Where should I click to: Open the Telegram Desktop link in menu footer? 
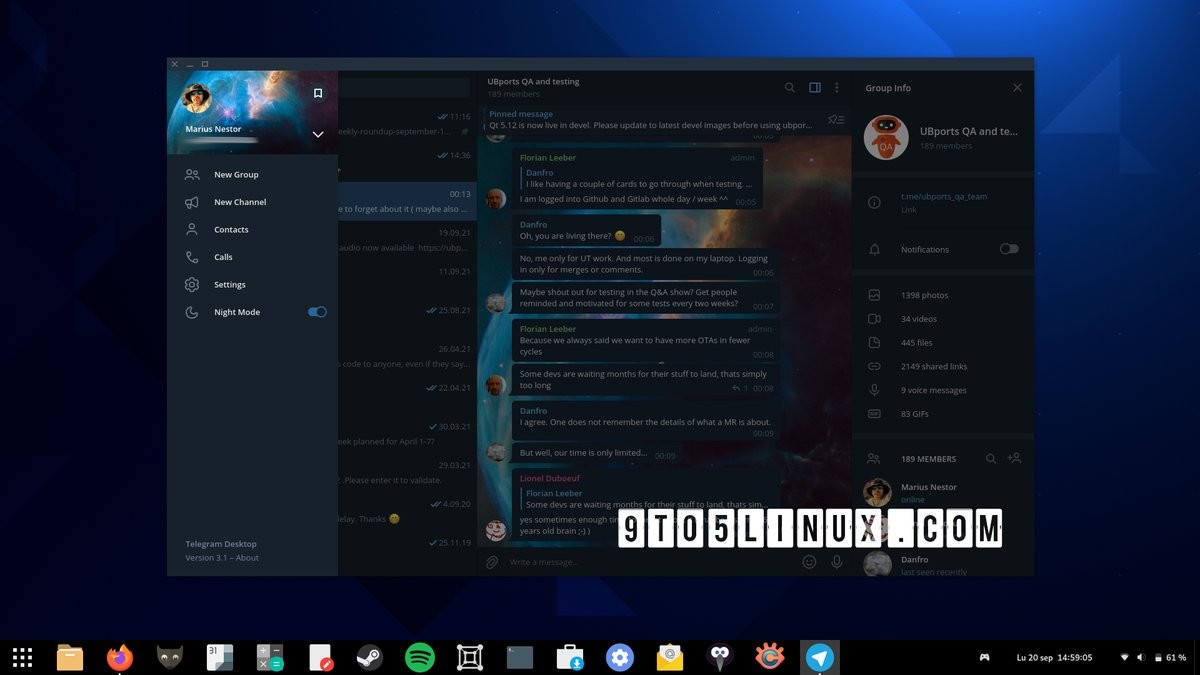click(x=221, y=544)
